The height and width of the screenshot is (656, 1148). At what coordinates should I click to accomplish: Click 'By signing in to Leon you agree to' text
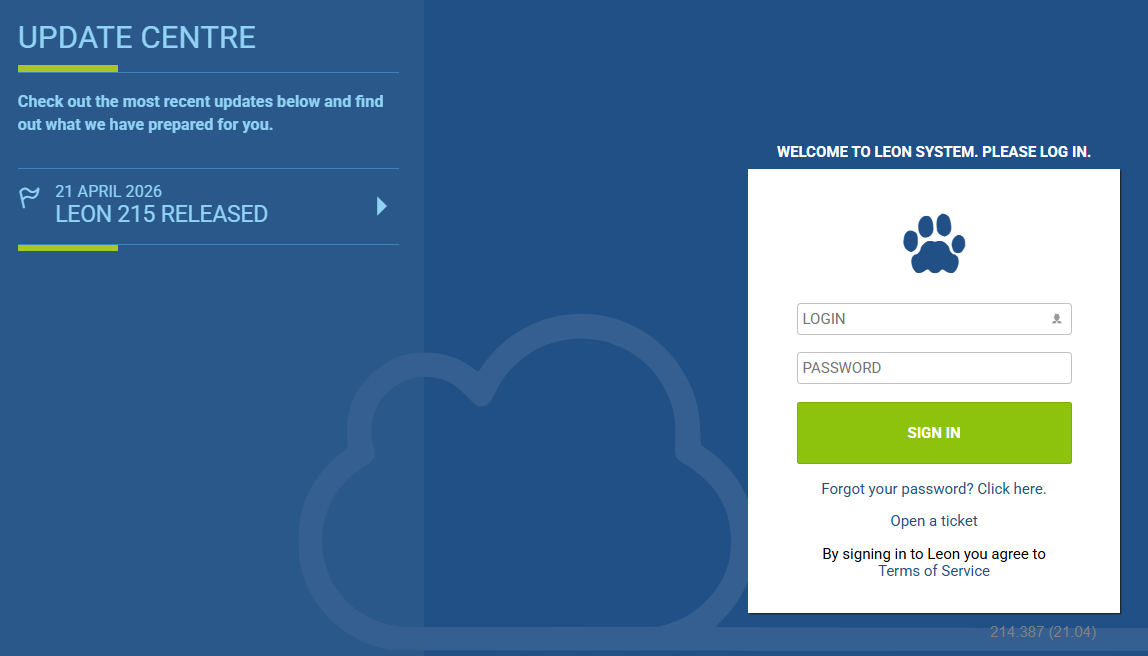click(933, 554)
